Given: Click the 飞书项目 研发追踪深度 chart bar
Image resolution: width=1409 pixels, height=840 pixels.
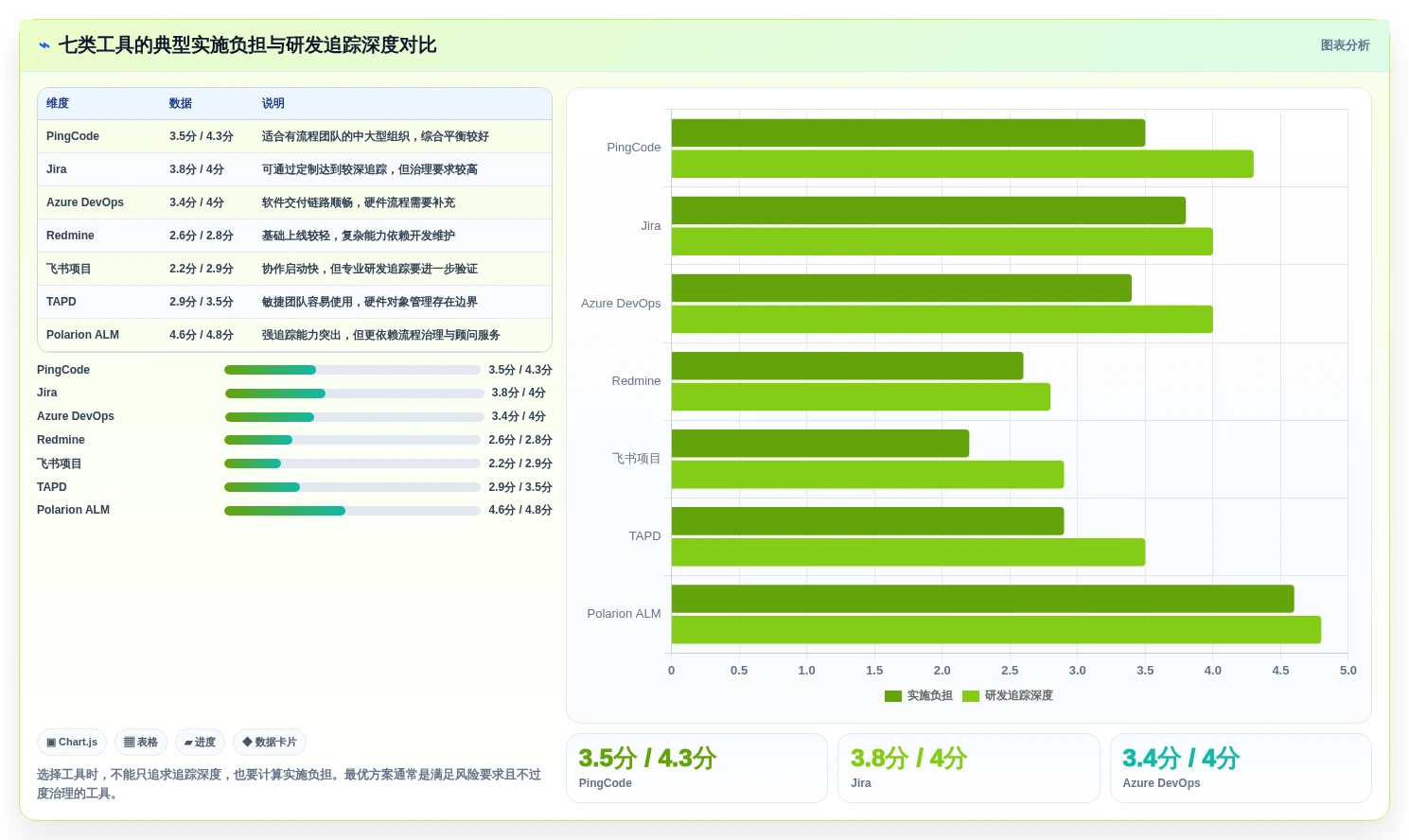Looking at the screenshot, I should [x=868, y=475].
